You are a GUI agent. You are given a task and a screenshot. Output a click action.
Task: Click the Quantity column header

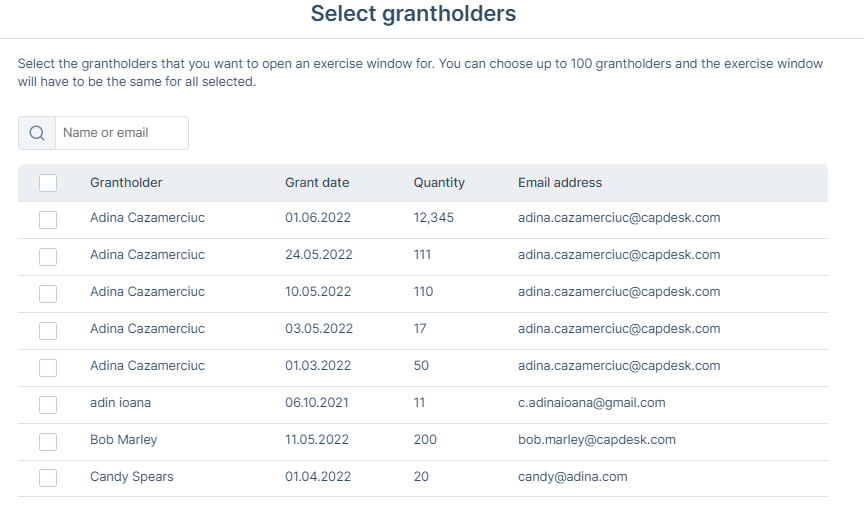click(x=439, y=182)
